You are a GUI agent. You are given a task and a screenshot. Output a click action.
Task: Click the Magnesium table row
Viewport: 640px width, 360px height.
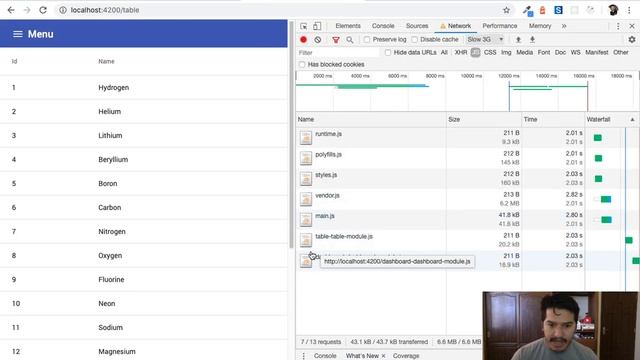144,351
